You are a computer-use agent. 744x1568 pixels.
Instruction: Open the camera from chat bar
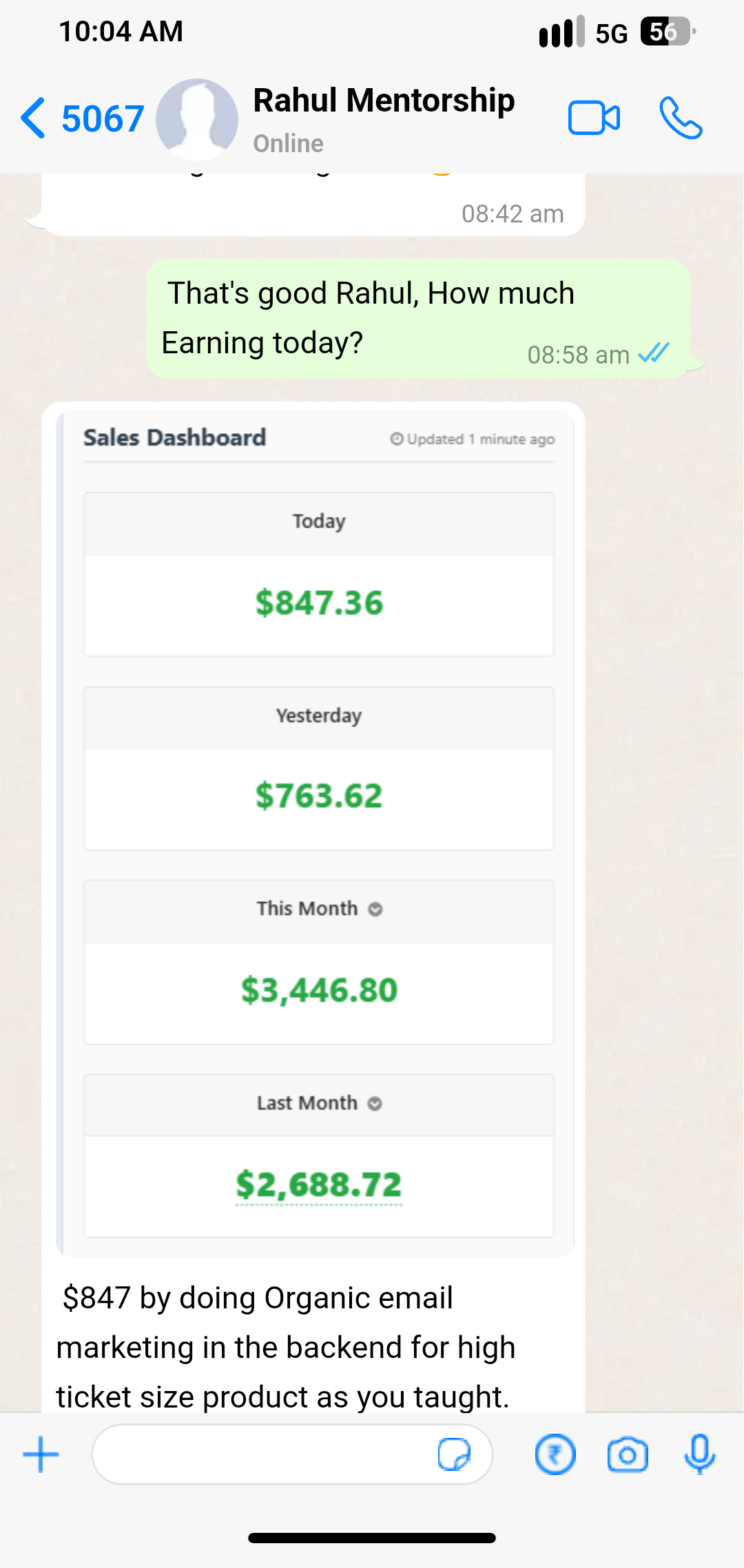click(627, 1455)
